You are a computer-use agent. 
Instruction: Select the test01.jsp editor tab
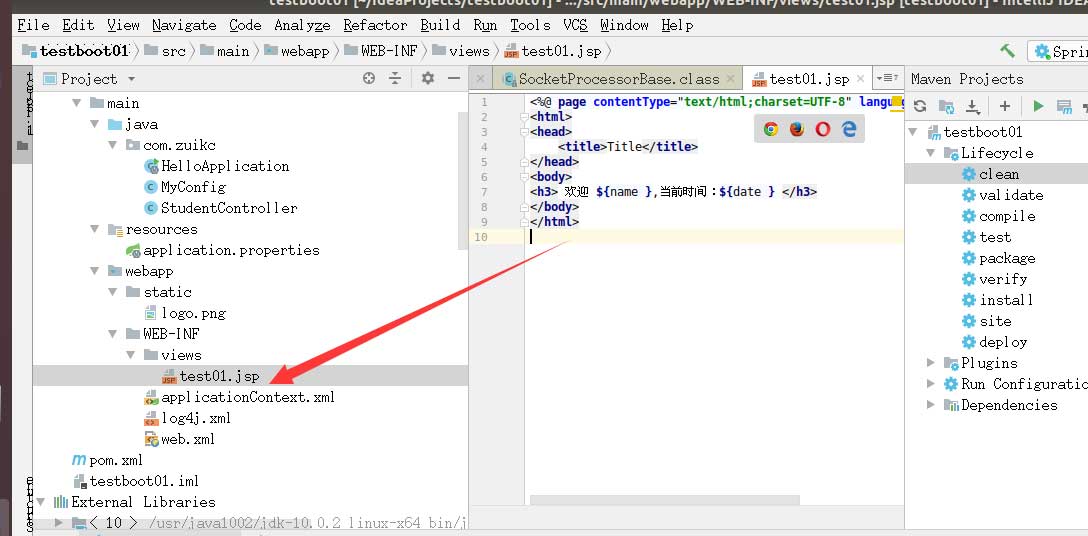point(808,78)
